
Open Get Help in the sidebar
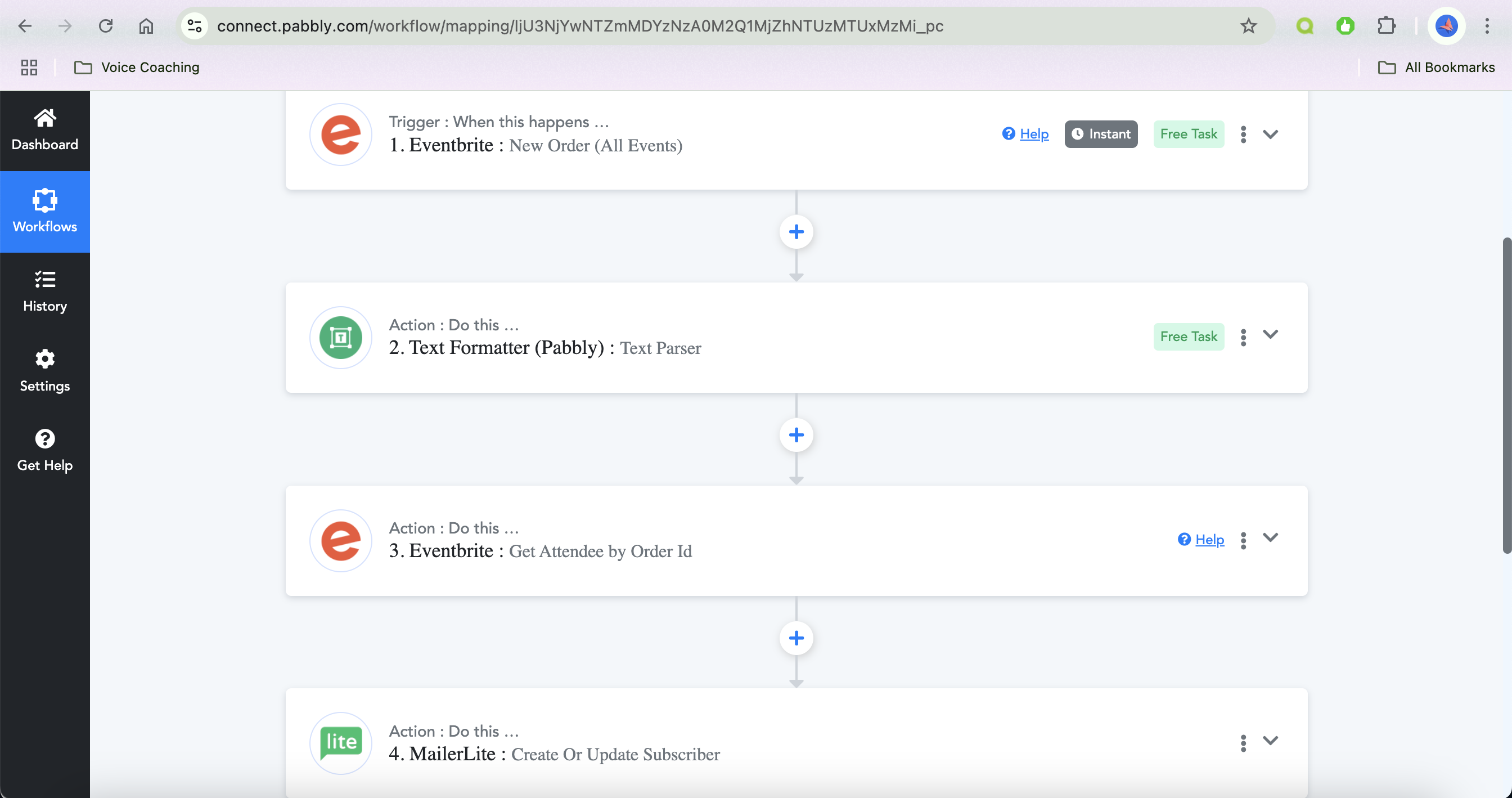coord(44,451)
